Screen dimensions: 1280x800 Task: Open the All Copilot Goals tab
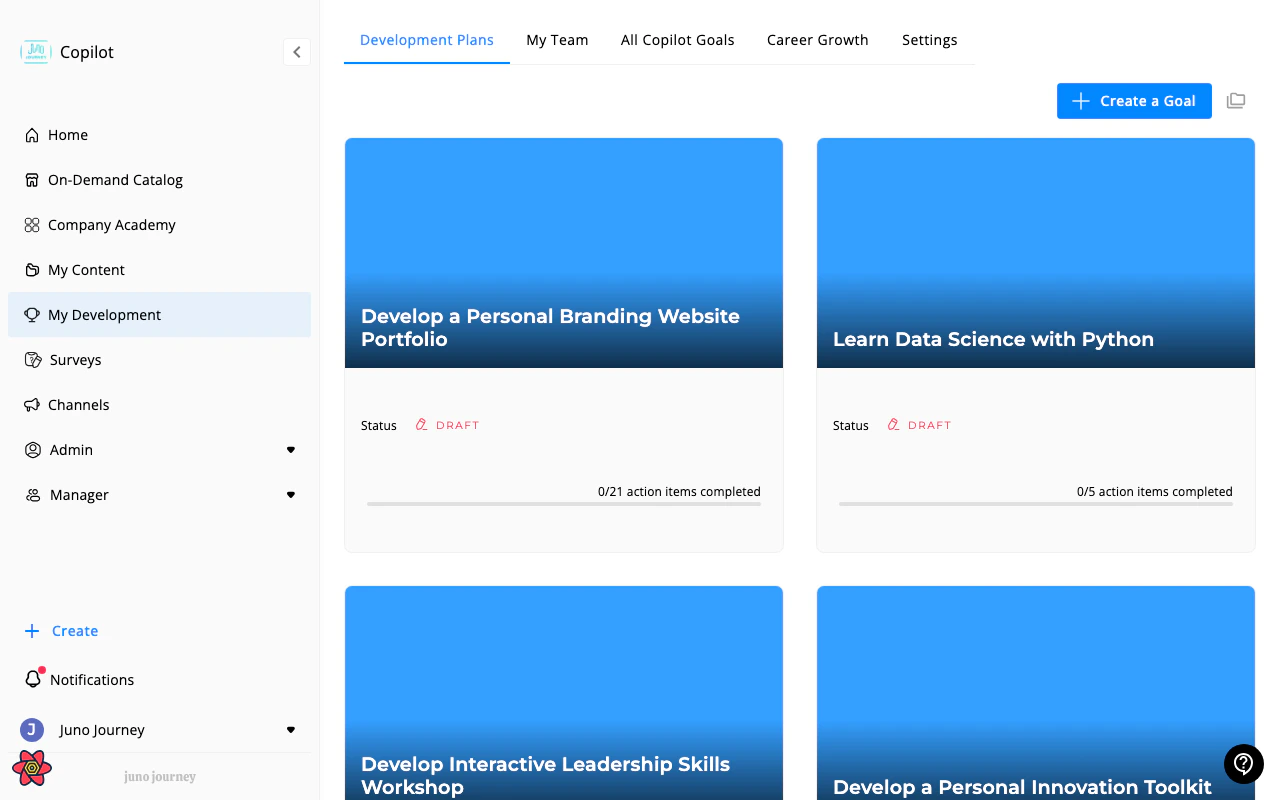(x=678, y=40)
